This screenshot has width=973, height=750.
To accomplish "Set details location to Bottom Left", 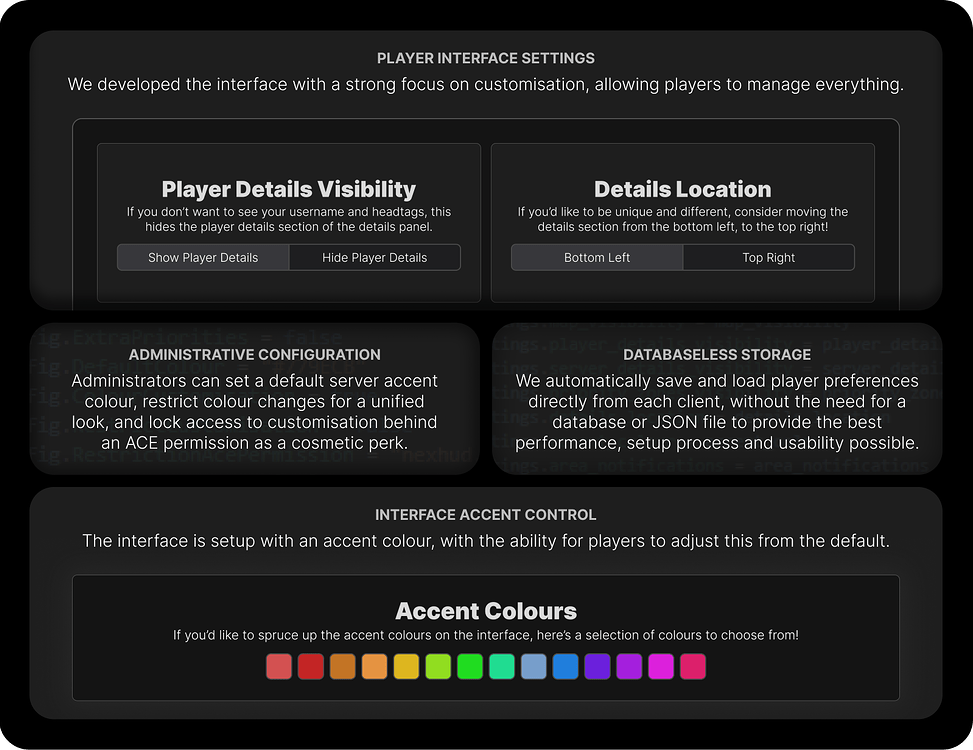I will point(596,257).
